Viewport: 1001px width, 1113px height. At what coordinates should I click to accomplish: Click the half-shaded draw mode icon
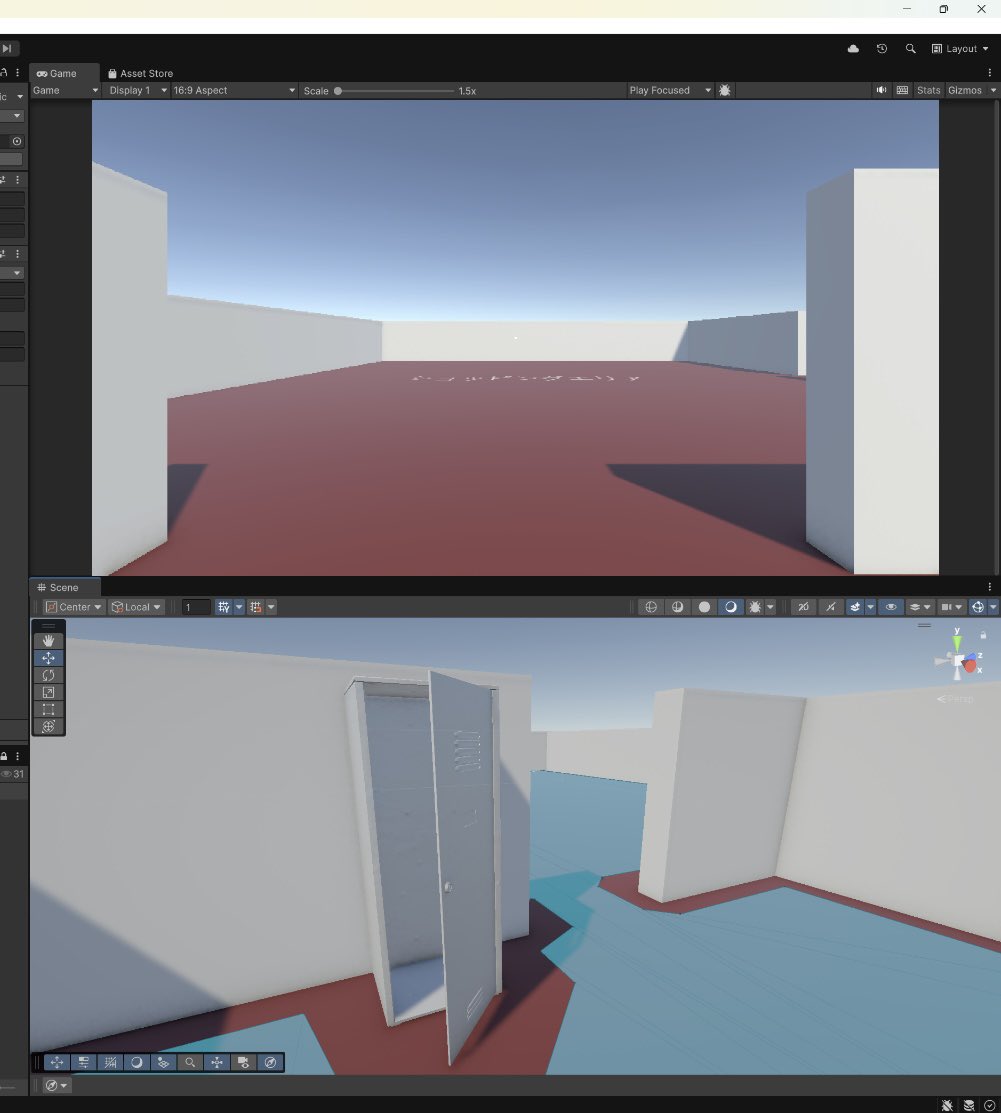(x=677, y=607)
